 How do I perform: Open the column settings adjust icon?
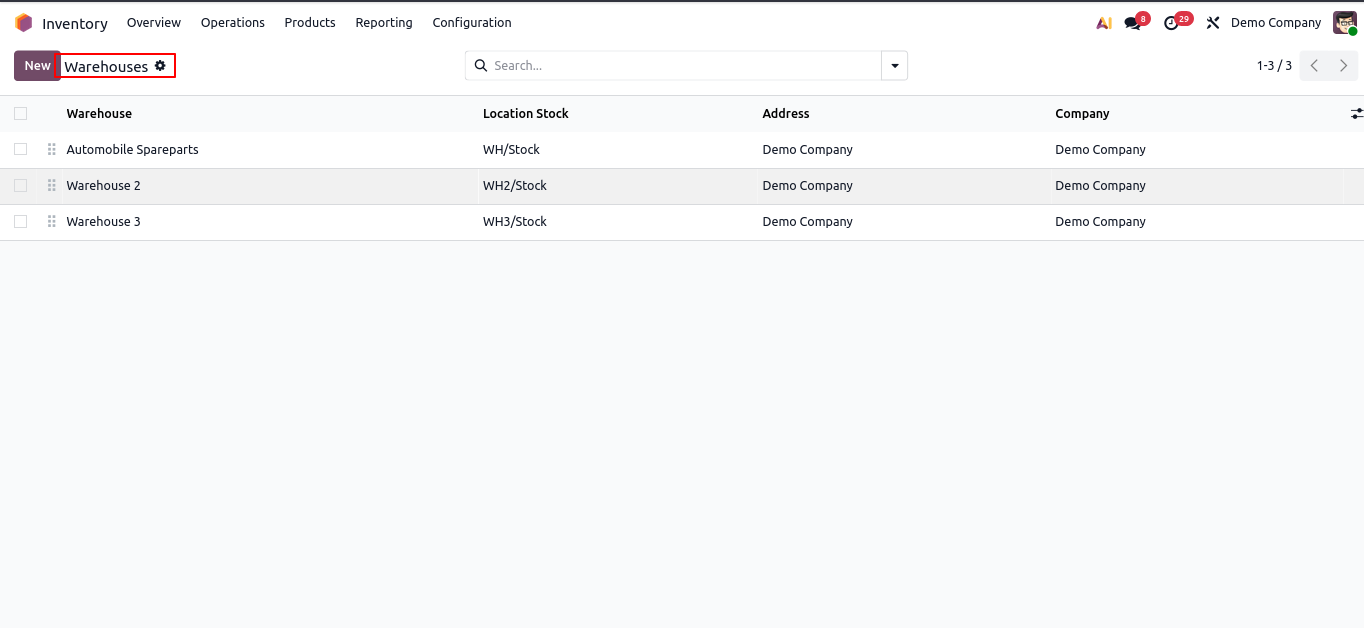click(1356, 114)
